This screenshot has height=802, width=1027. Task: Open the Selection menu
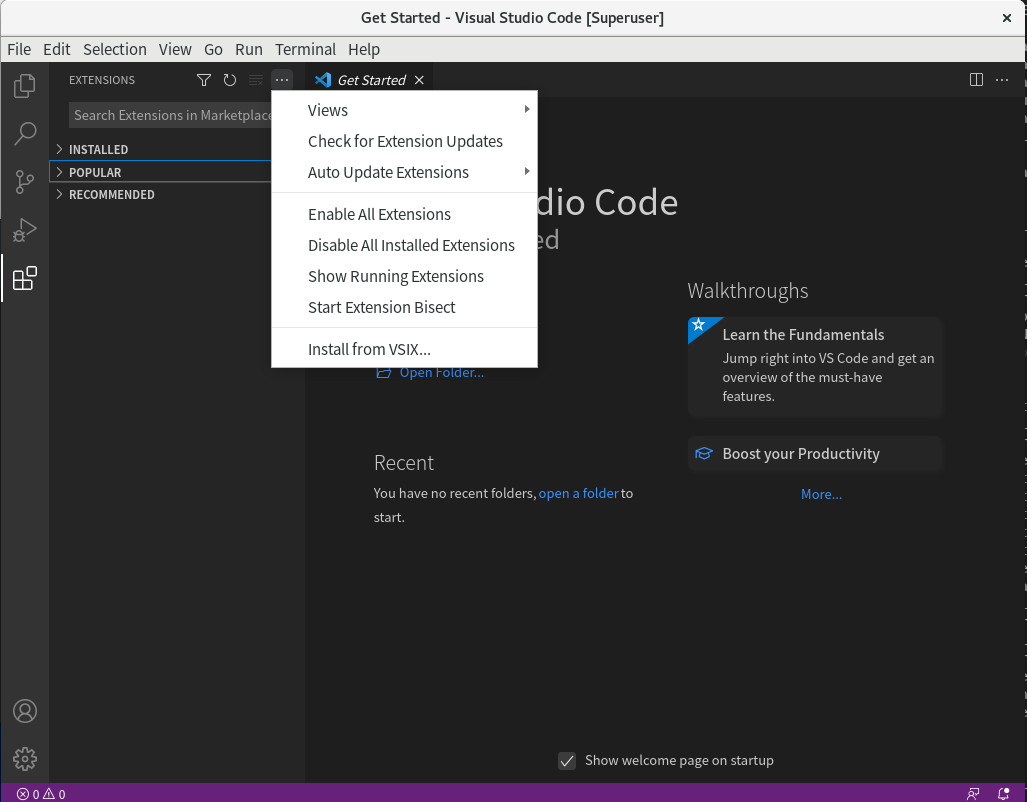115,50
